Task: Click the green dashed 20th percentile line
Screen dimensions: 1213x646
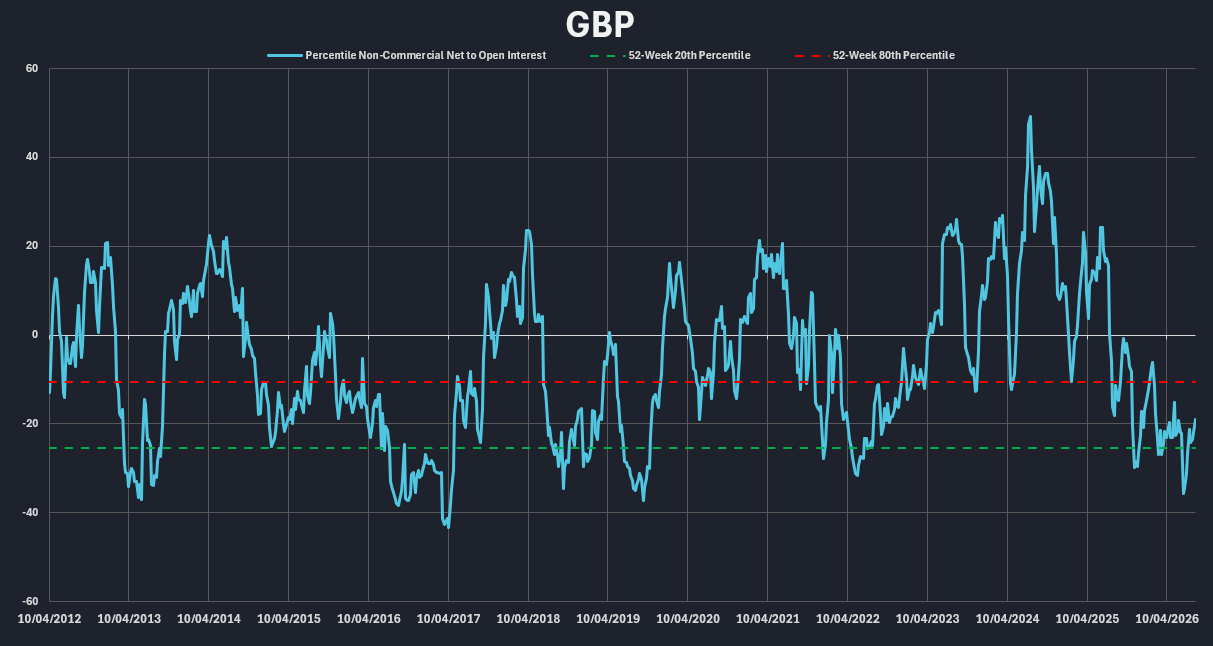Action: [622, 448]
